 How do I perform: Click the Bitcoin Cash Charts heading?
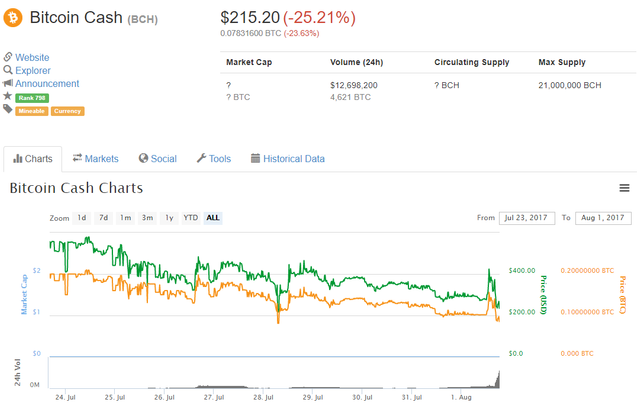point(76,188)
